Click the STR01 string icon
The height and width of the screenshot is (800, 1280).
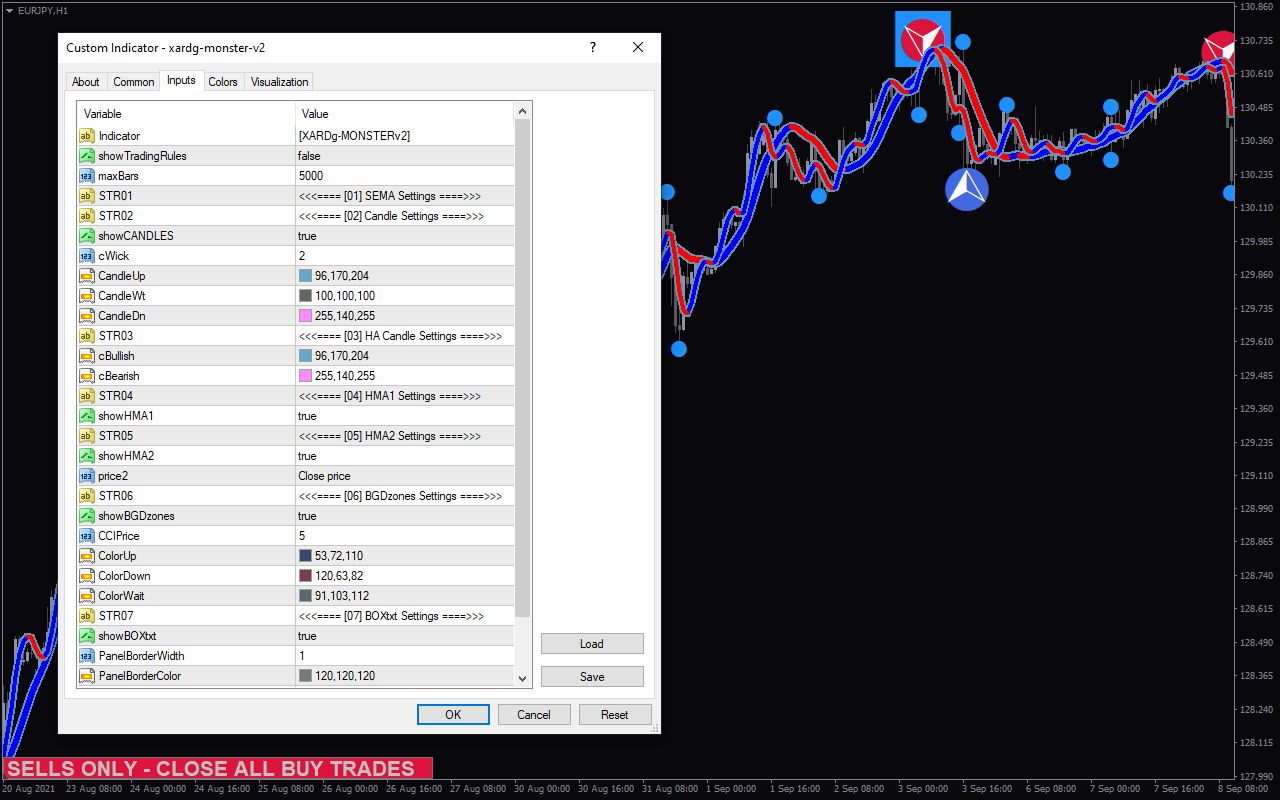(x=86, y=196)
